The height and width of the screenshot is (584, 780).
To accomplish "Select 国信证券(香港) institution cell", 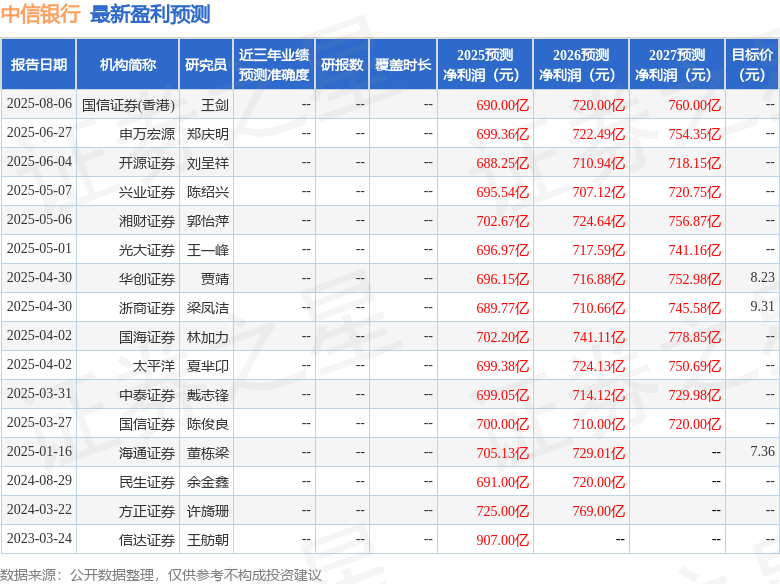I will pyautogui.click(x=128, y=105).
